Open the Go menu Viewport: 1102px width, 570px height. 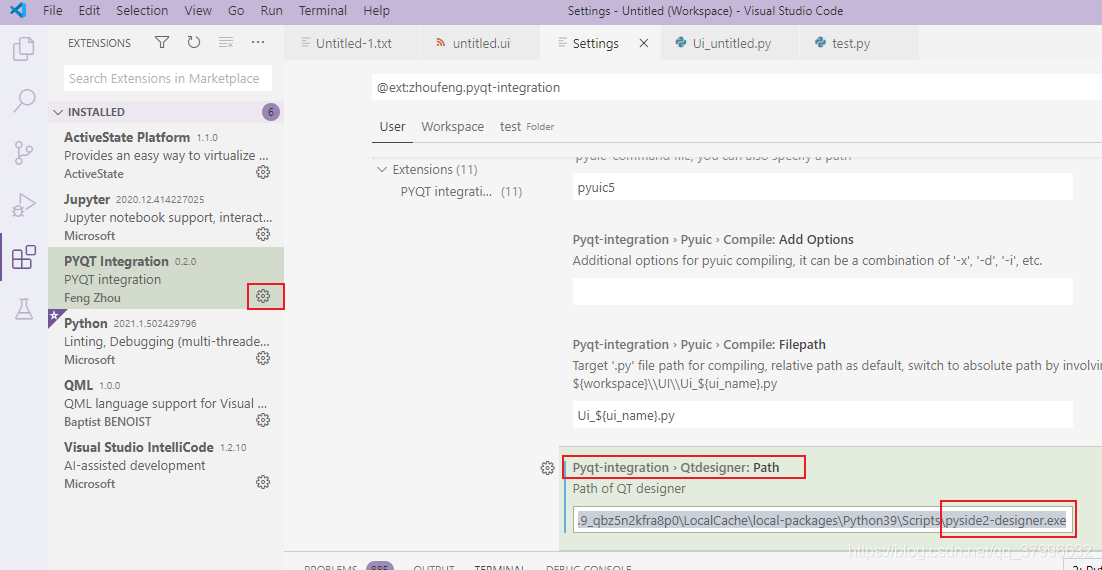pyautogui.click(x=236, y=11)
